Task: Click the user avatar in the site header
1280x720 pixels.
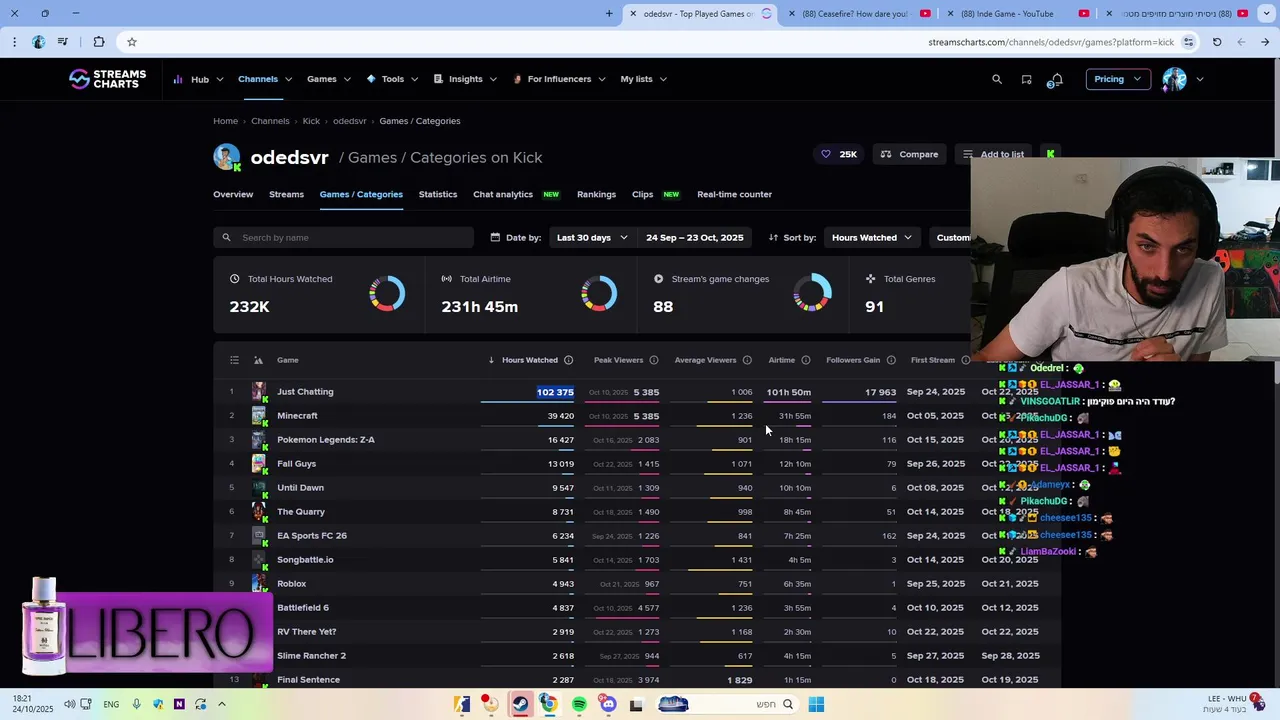Action: (1174, 79)
